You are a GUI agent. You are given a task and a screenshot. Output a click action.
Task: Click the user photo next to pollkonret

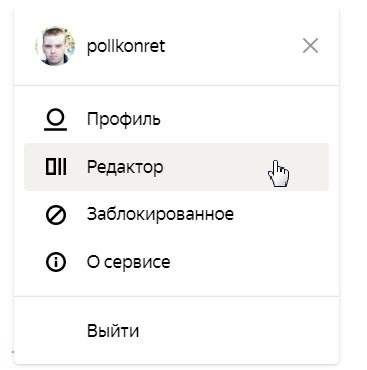[x=55, y=46]
